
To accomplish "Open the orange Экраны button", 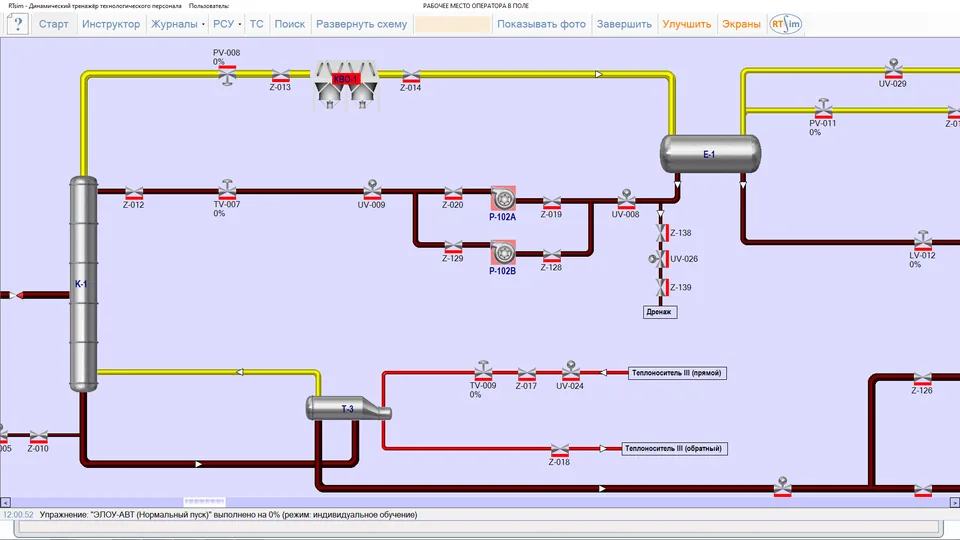I will (x=741, y=24).
